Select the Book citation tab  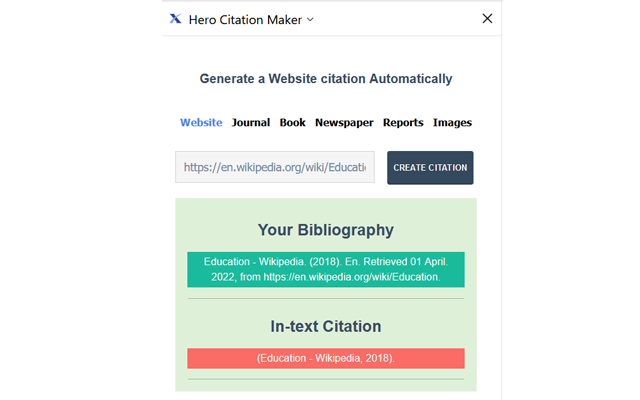292,123
